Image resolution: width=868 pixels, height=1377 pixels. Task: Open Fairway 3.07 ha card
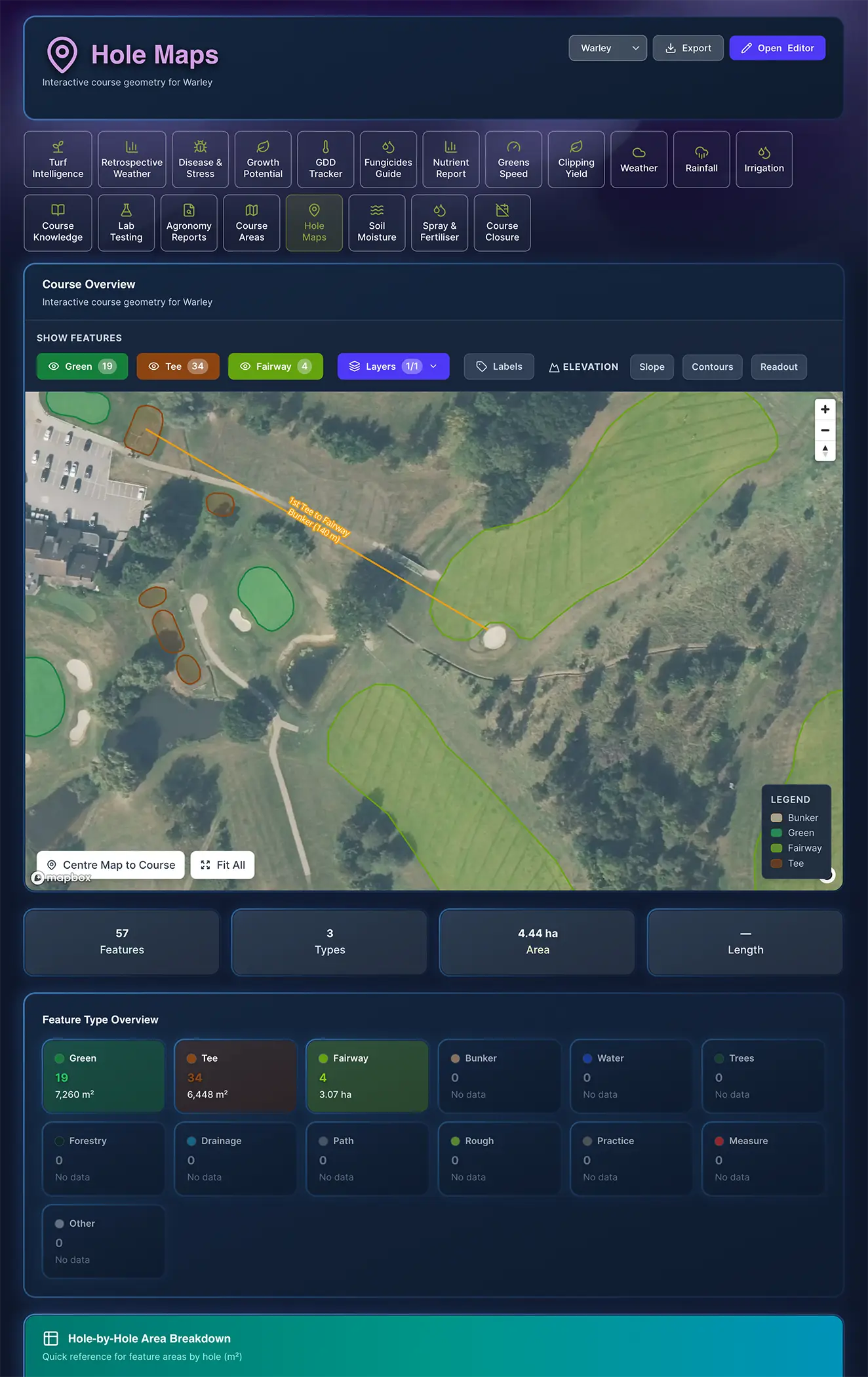point(368,1076)
